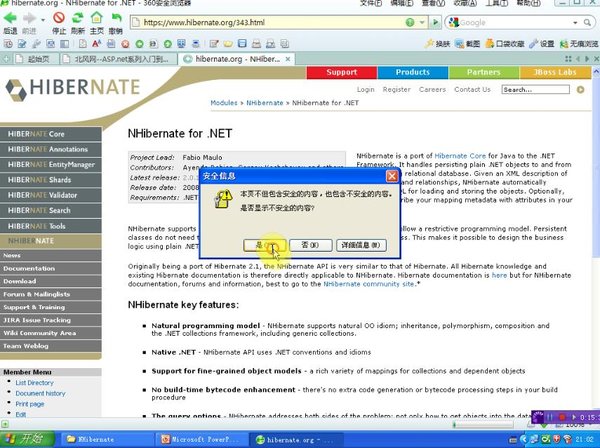This screenshot has height=448, width=600.
Task: Switch to the 起始页 browser tab
Action: click(38, 60)
